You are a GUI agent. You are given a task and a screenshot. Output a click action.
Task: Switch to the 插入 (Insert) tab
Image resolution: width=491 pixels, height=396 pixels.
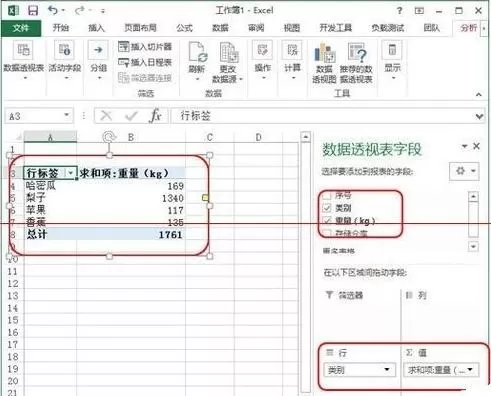[x=96, y=28]
